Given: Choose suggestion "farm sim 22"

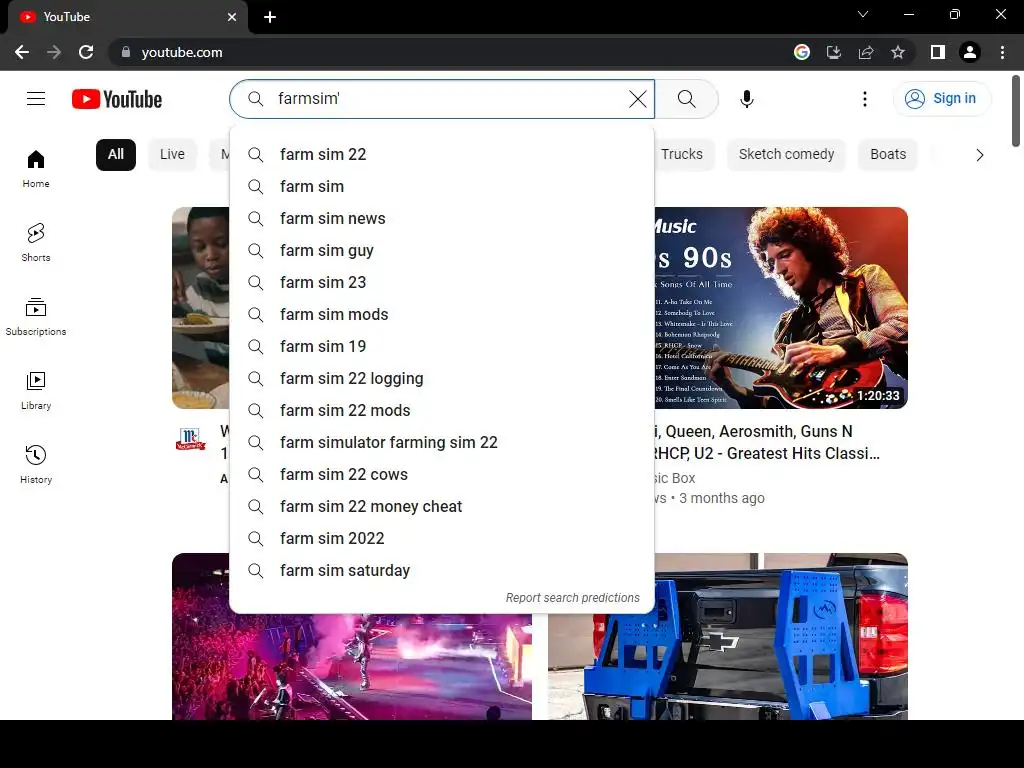Looking at the screenshot, I should (441, 155).
